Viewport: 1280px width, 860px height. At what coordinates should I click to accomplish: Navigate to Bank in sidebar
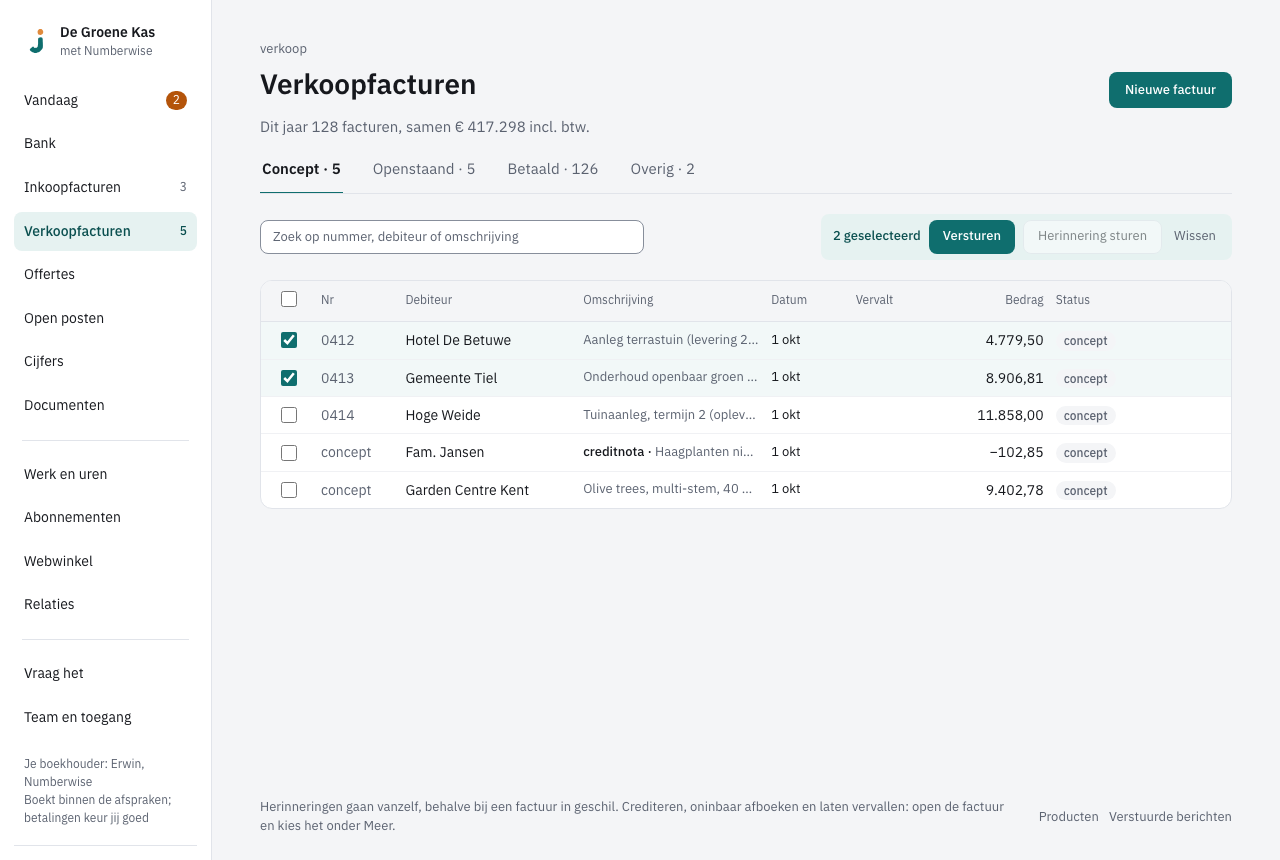pos(105,144)
